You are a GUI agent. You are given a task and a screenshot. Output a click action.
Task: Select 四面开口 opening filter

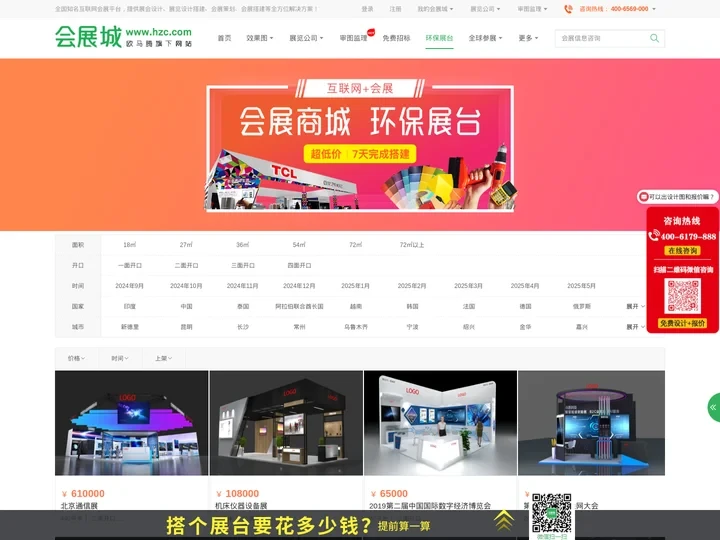[299, 265]
